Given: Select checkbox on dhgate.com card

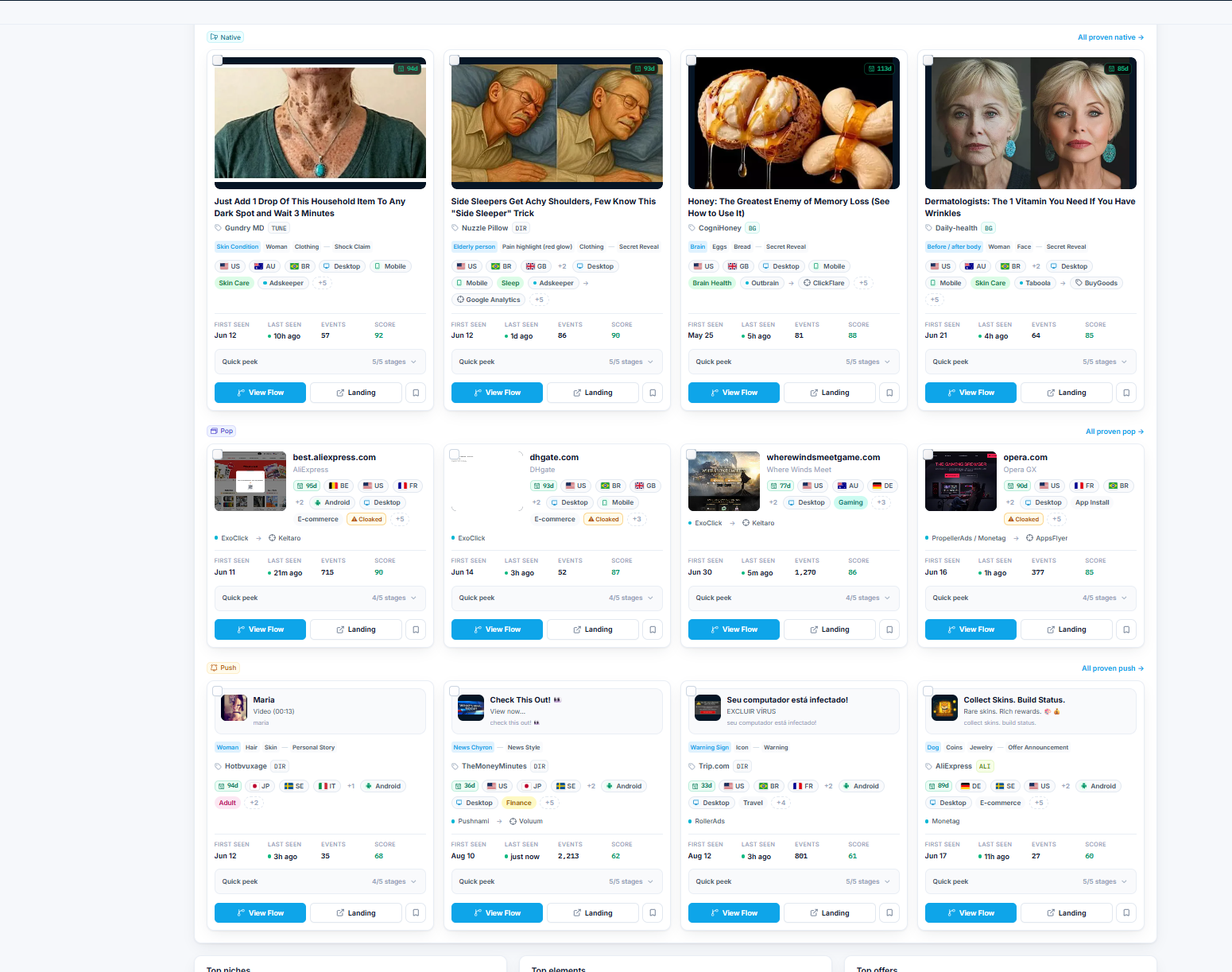Looking at the screenshot, I should point(455,455).
